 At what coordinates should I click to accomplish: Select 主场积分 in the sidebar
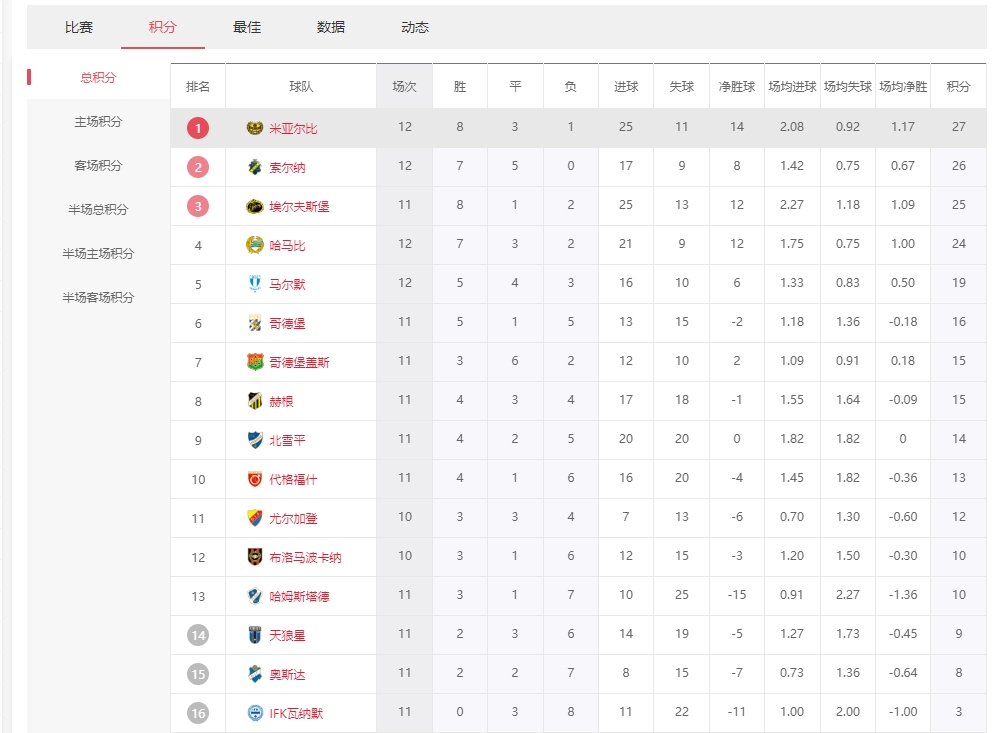click(x=98, y=121)
